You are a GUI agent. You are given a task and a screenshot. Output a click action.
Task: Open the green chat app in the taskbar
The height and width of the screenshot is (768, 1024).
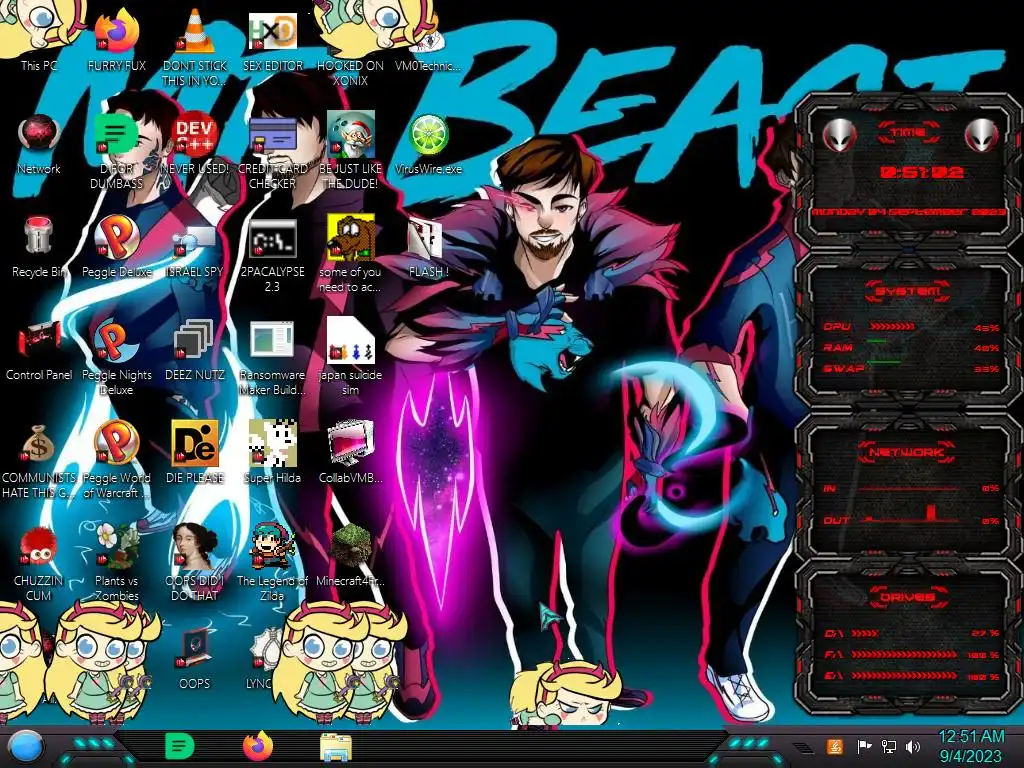179,746
